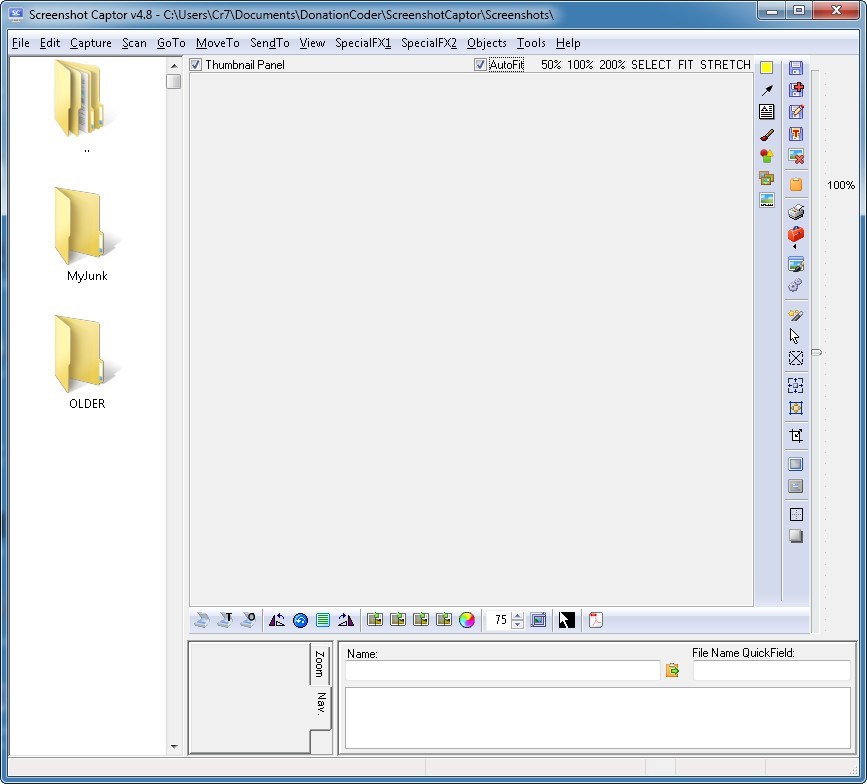Disable the AutoFit checkbox
This screenshot has height=784, width=867.
(x=481, y=64)
